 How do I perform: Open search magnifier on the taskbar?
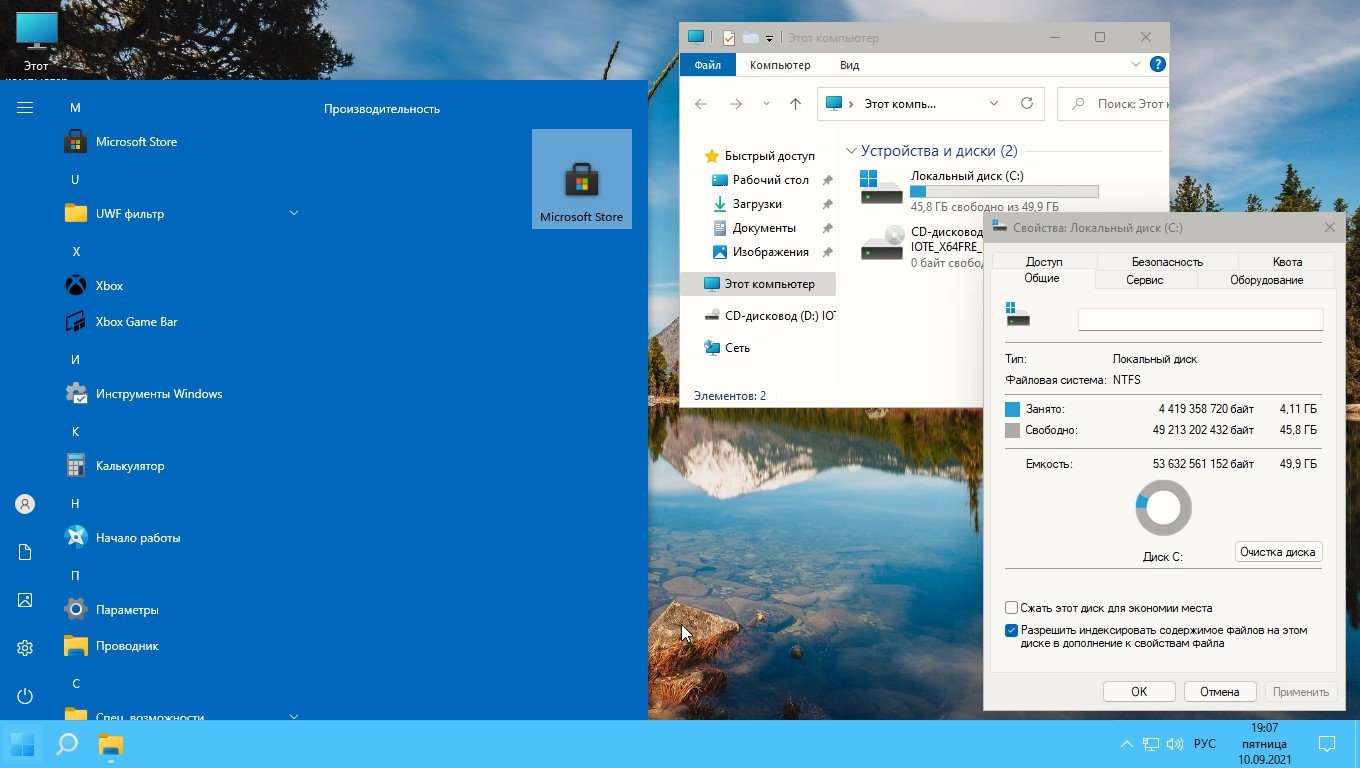(67, 744)
